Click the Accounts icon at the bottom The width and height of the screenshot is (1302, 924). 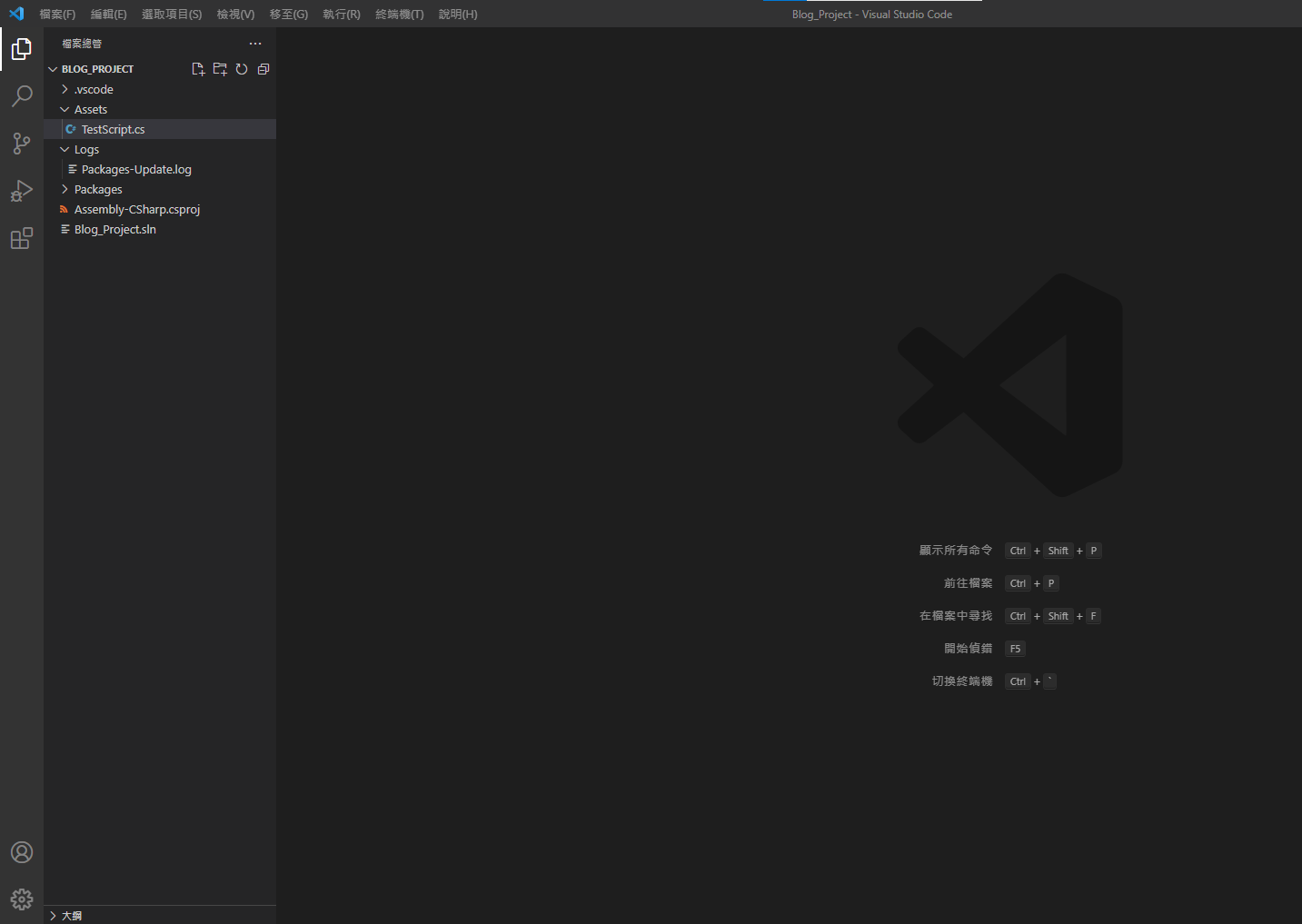[x=21, y=852]
